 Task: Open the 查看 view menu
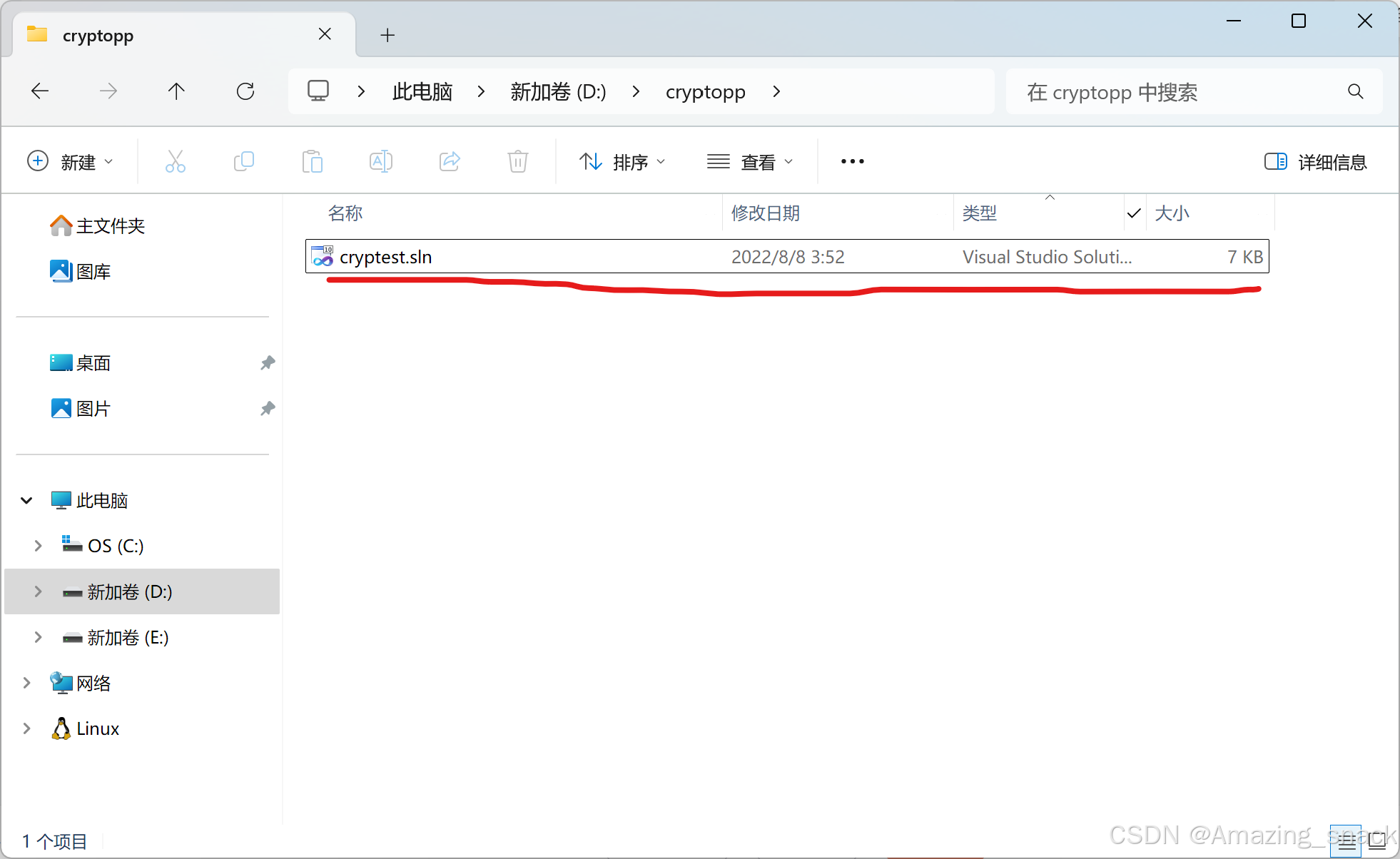pos(751,161)
